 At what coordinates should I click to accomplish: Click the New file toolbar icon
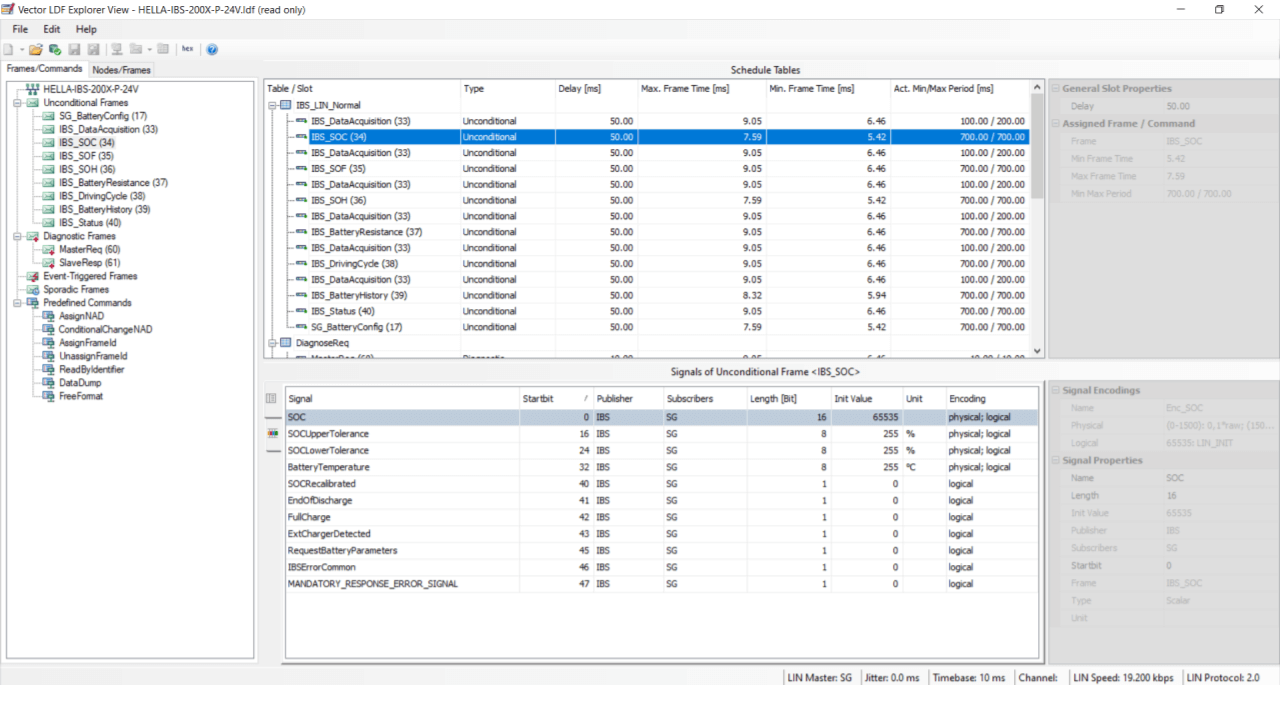(x=8, y=49)
